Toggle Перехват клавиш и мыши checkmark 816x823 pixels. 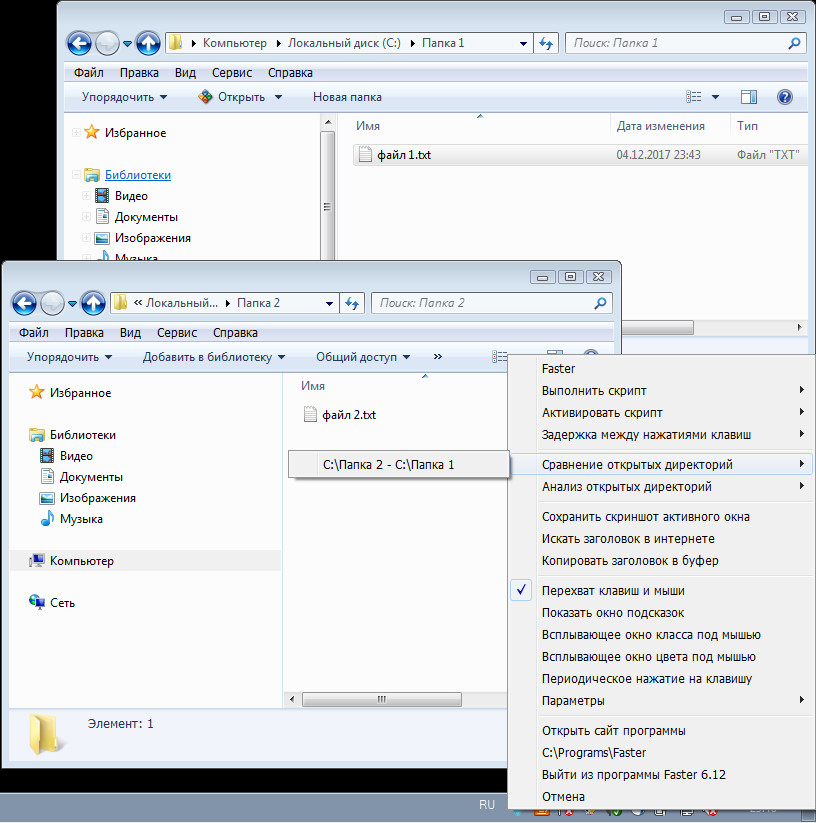[521, 590]
